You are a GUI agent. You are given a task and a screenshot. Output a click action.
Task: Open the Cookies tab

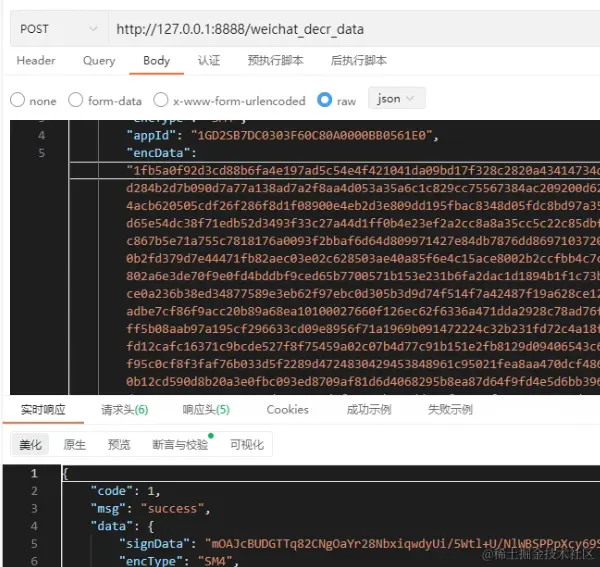pyautogui.click(x=288, y=410)
